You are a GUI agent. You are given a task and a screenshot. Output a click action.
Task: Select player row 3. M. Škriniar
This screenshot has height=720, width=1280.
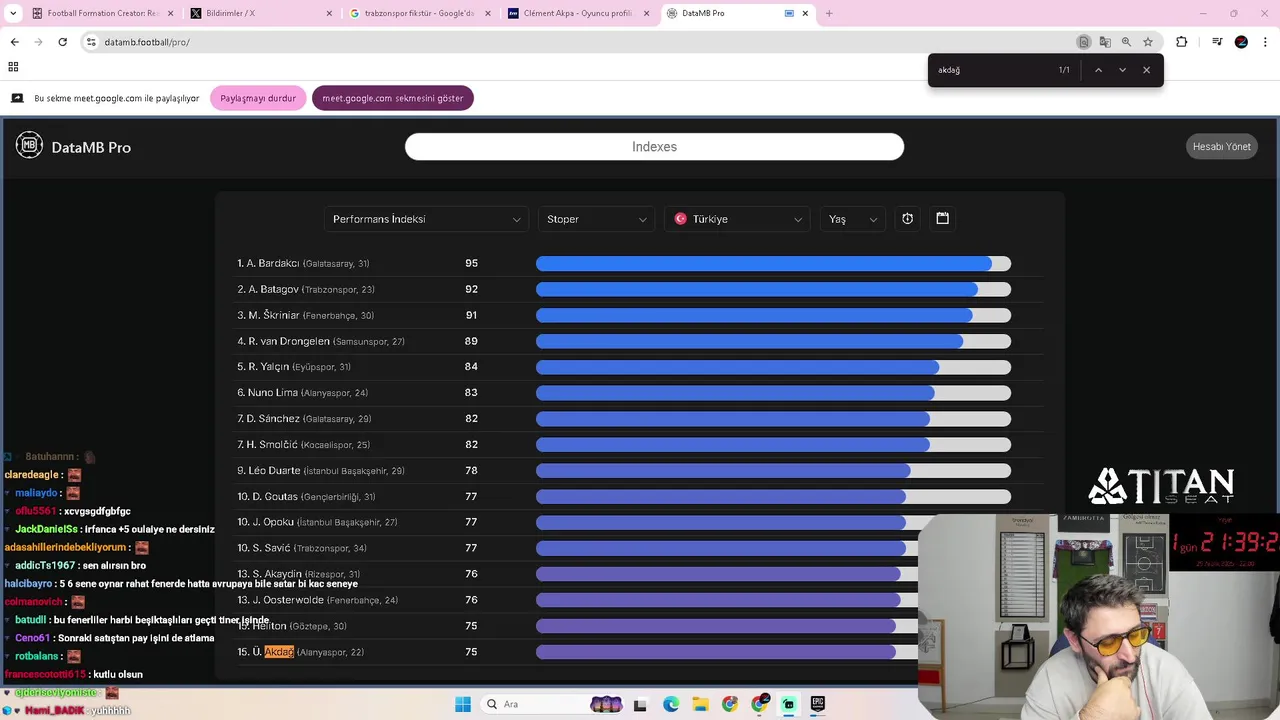click(640, 315)
